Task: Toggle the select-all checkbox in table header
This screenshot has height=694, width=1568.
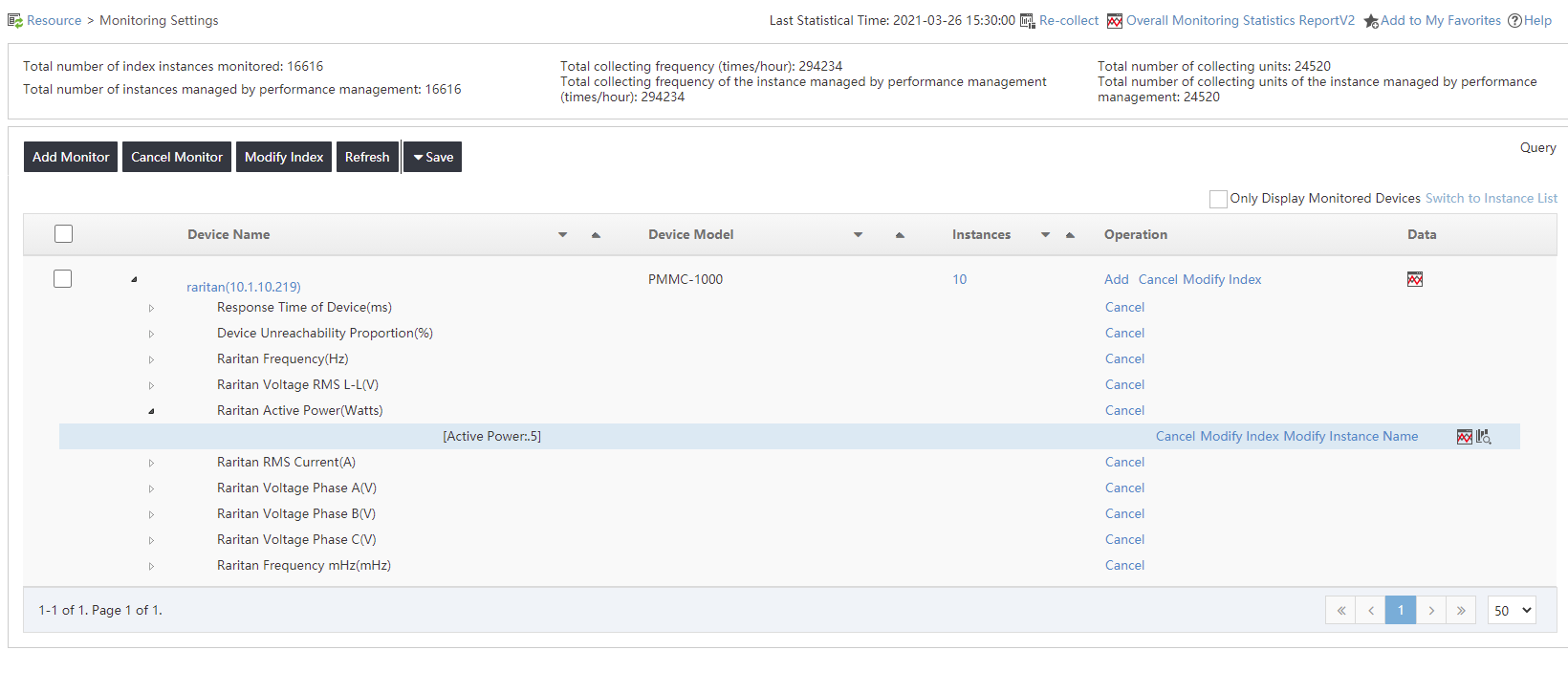Action: pyautogui.click(x=64, y=234)
